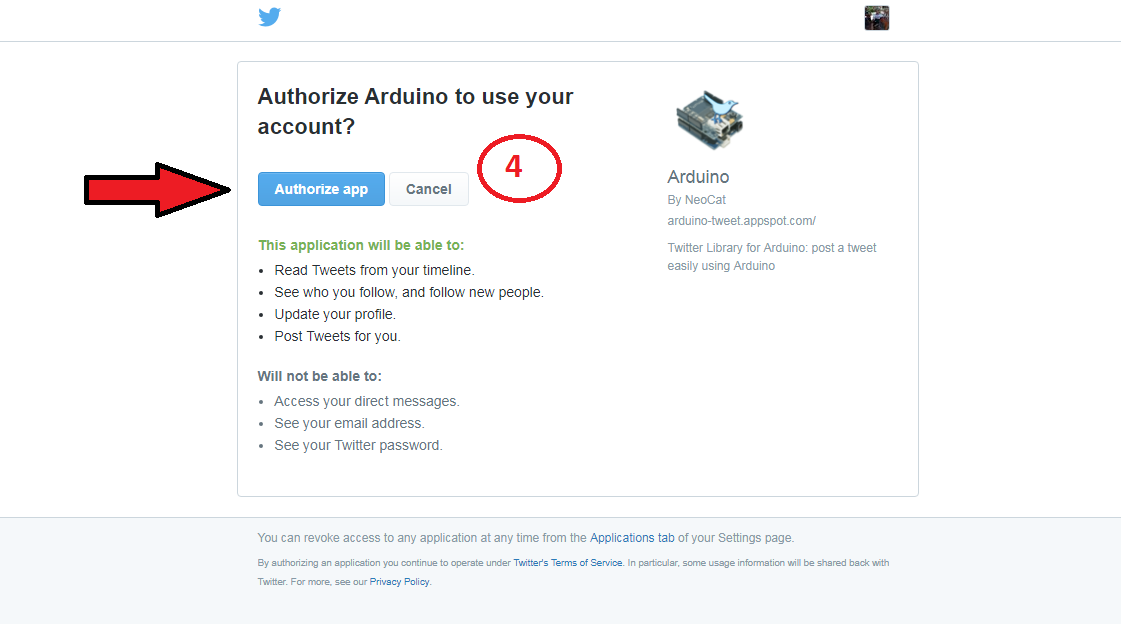Click 'See your Twitter password' item
Image resolution: width=1121 pixels, height=624 pixels.
pos(358,445)
